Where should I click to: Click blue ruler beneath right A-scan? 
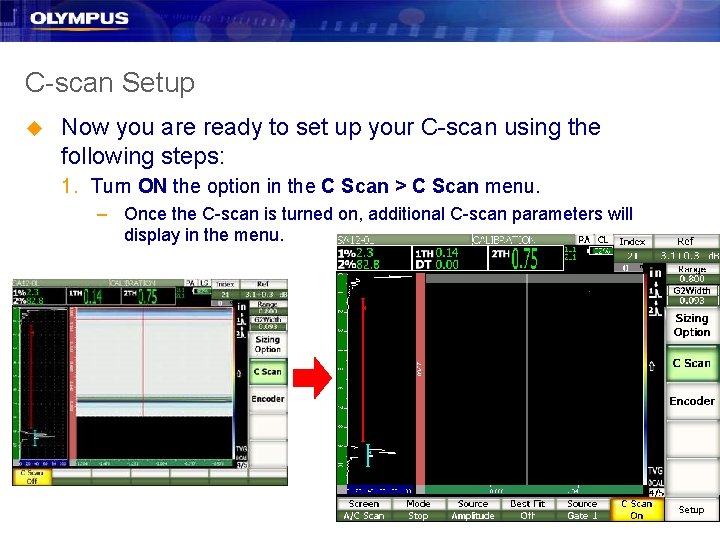381,490
